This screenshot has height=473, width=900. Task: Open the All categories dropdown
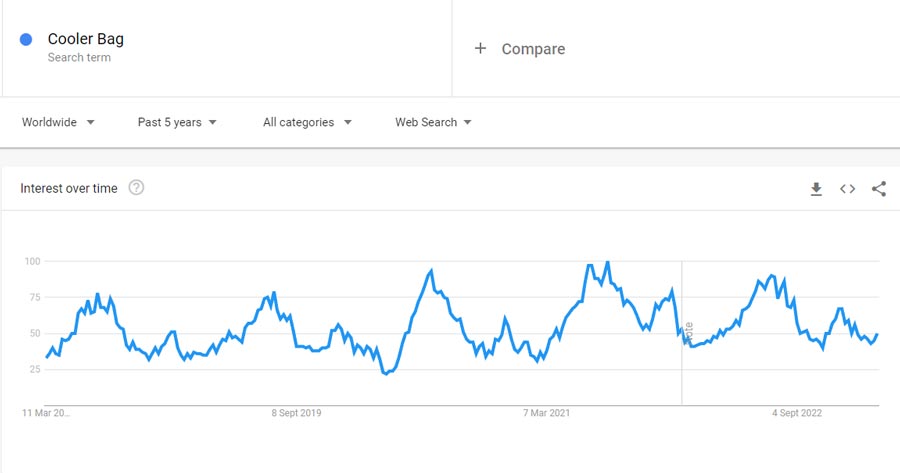(x=307, y=122)
